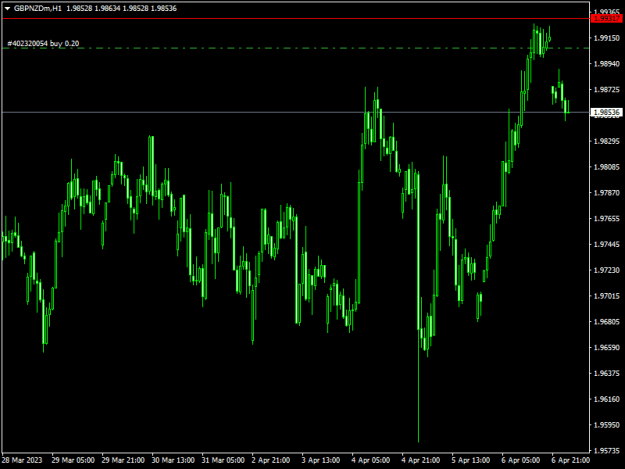Click the 4 Apr 05:00 time label
Viewport: 625px width, 469px height.
tap(371, 460)
